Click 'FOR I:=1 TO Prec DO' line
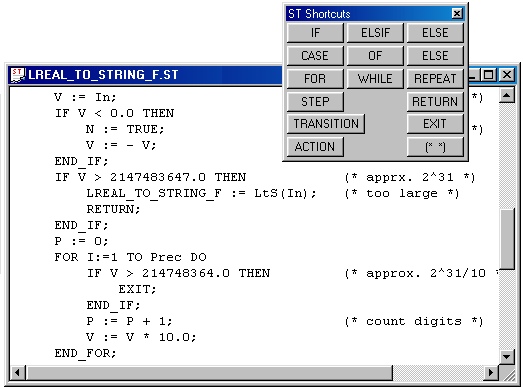The width and height of the screenshot is (523, 388). (130, 257)
